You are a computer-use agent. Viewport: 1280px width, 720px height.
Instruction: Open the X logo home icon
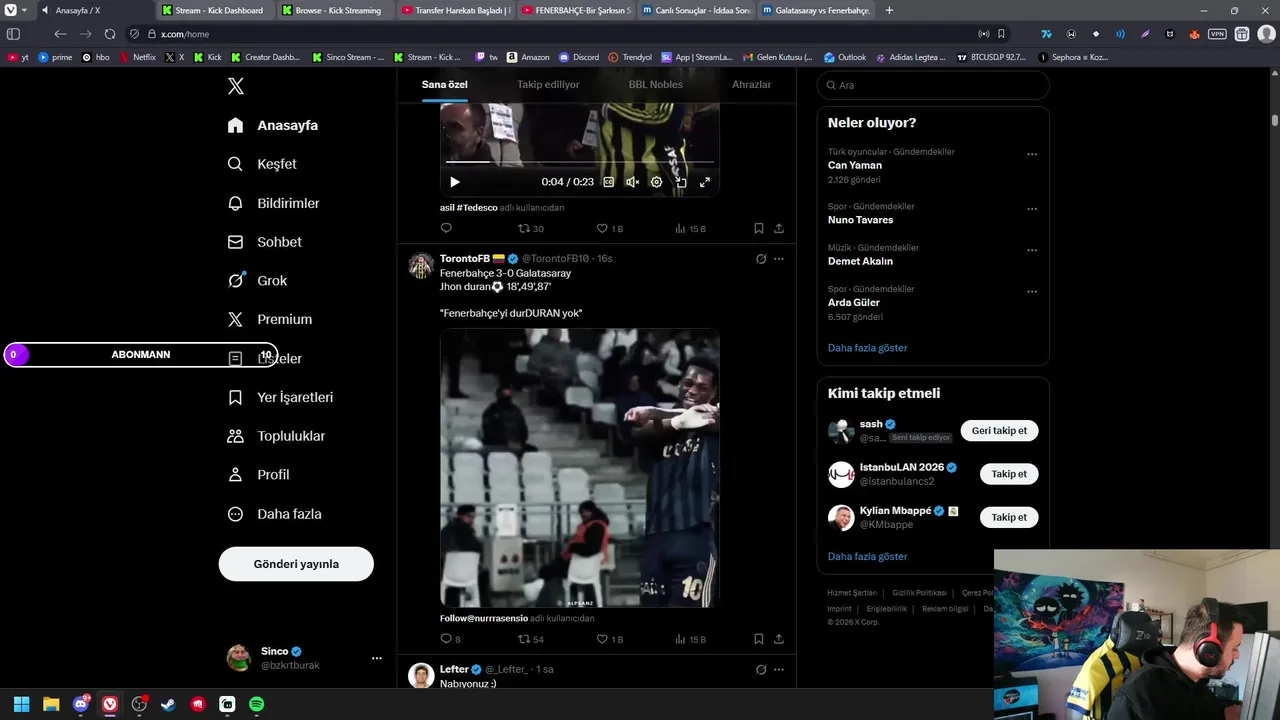[236, 86]
